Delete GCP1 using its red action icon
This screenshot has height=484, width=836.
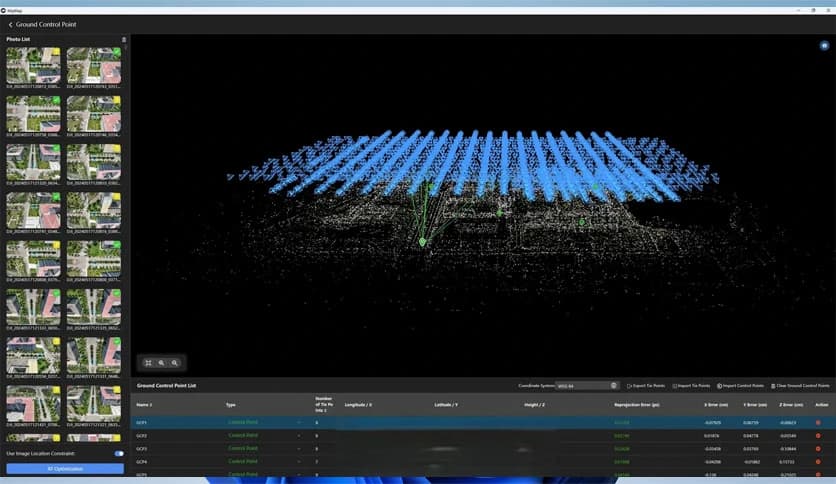tap(818, 423)
